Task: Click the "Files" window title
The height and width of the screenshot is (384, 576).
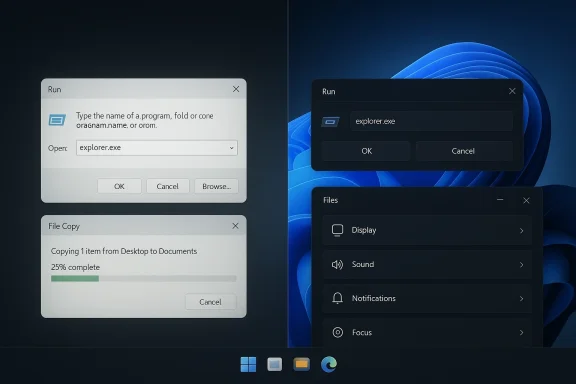Action: pyautogui.click(x=330, y=200)
